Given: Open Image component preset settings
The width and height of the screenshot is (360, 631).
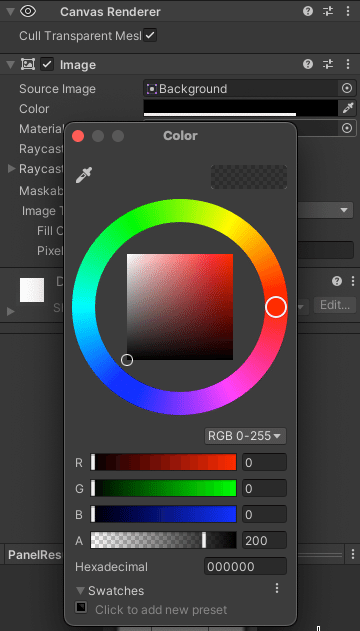Looking at the screenshot, I should (x=328, y=64).
